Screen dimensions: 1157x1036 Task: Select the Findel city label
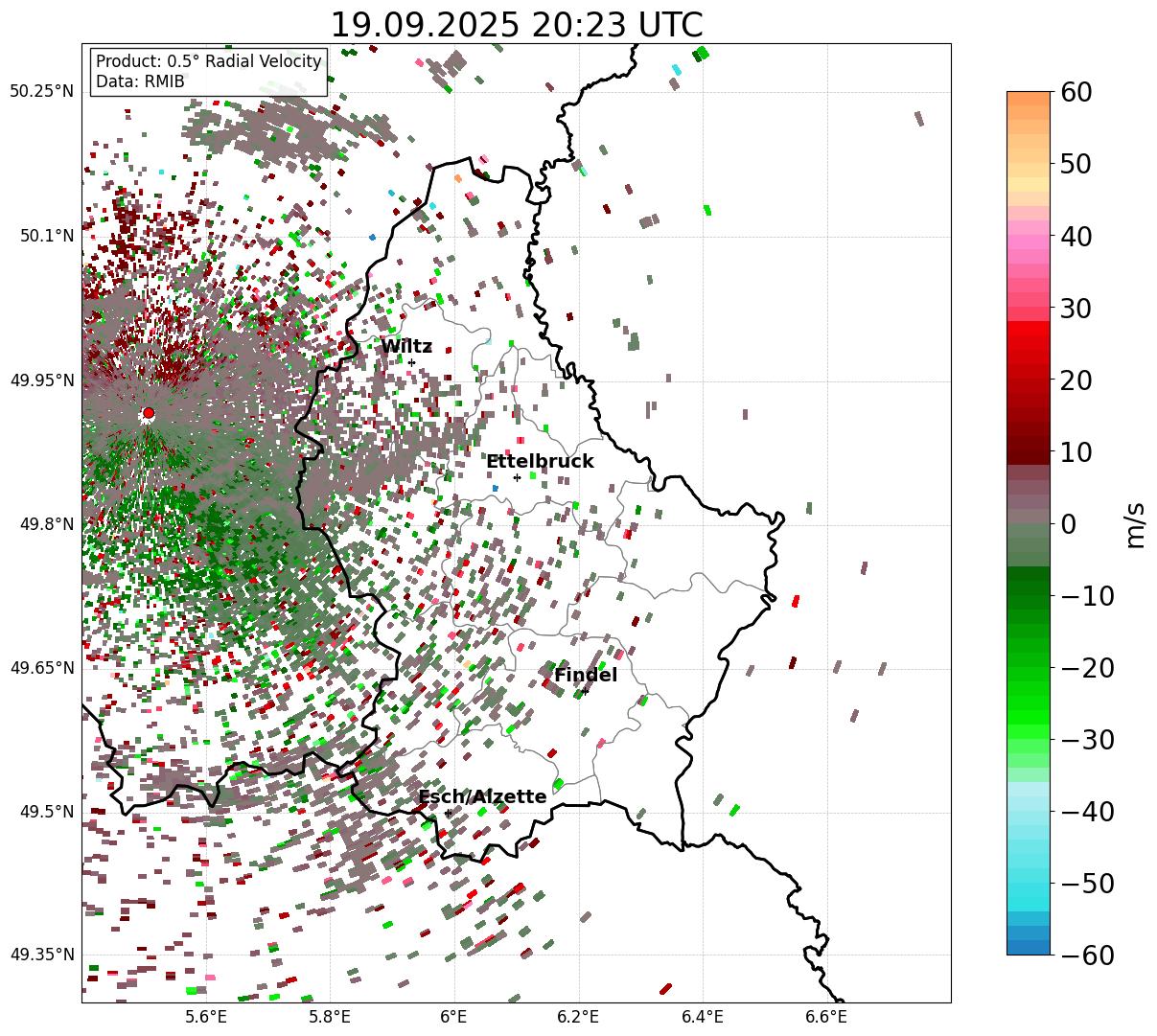[x=586, y=675]
